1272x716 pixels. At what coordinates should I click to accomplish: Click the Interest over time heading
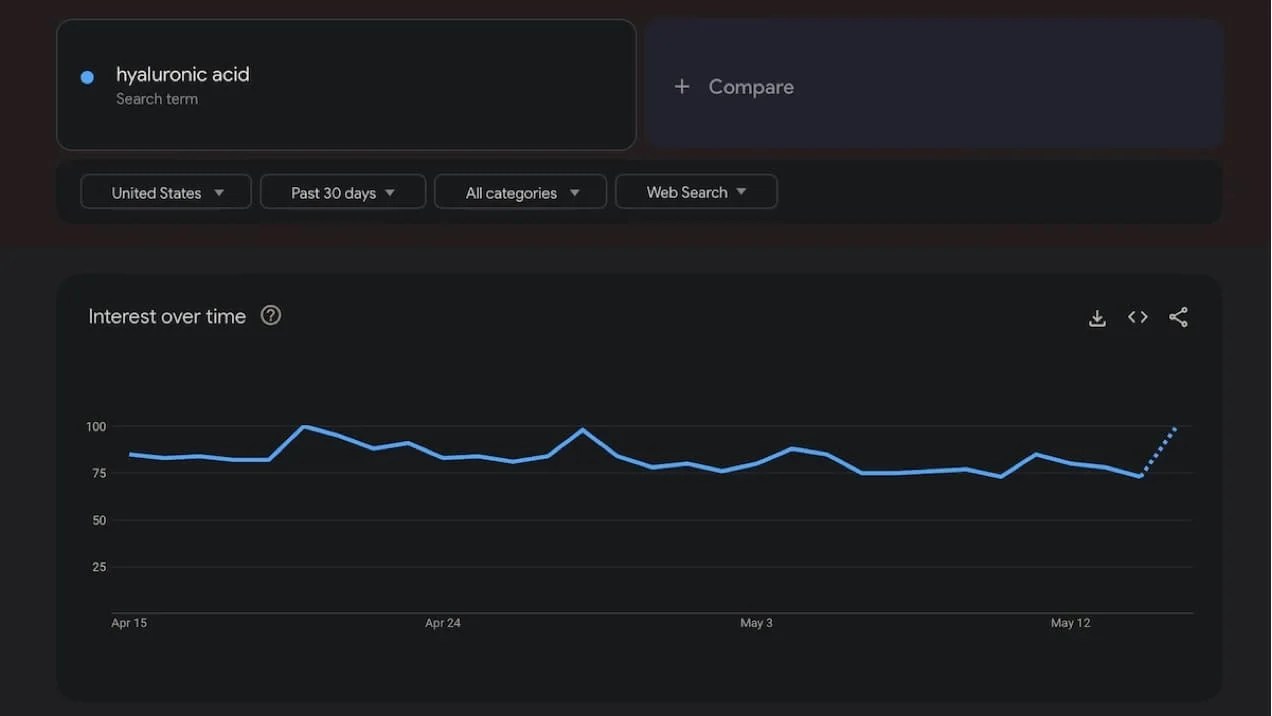[x=167, y=317]
